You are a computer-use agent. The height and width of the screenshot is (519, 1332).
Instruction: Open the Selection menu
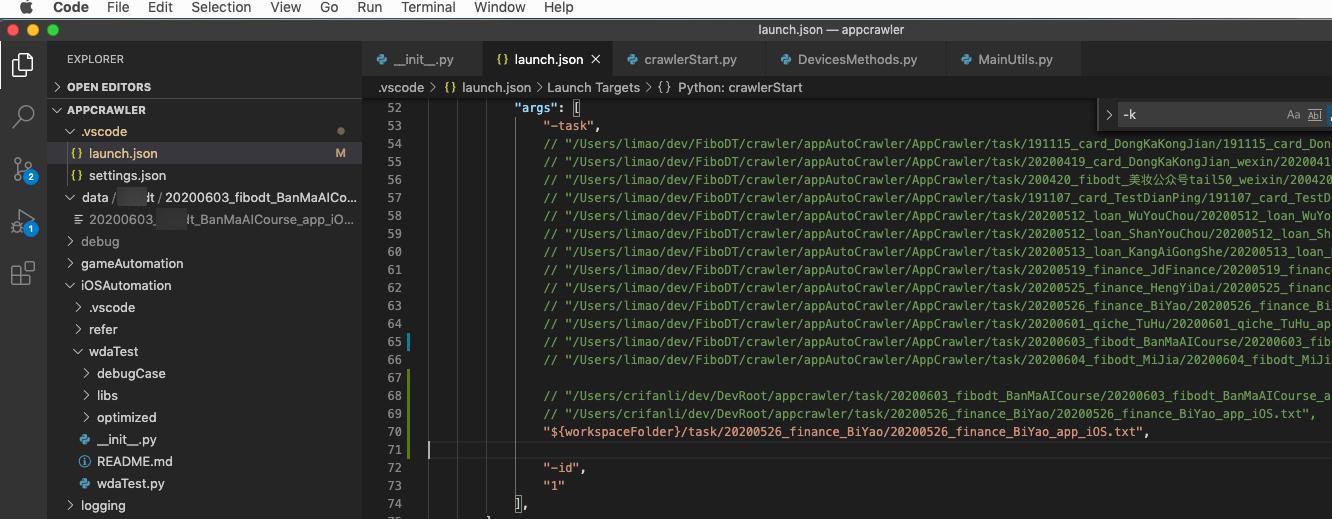point(221,7)
